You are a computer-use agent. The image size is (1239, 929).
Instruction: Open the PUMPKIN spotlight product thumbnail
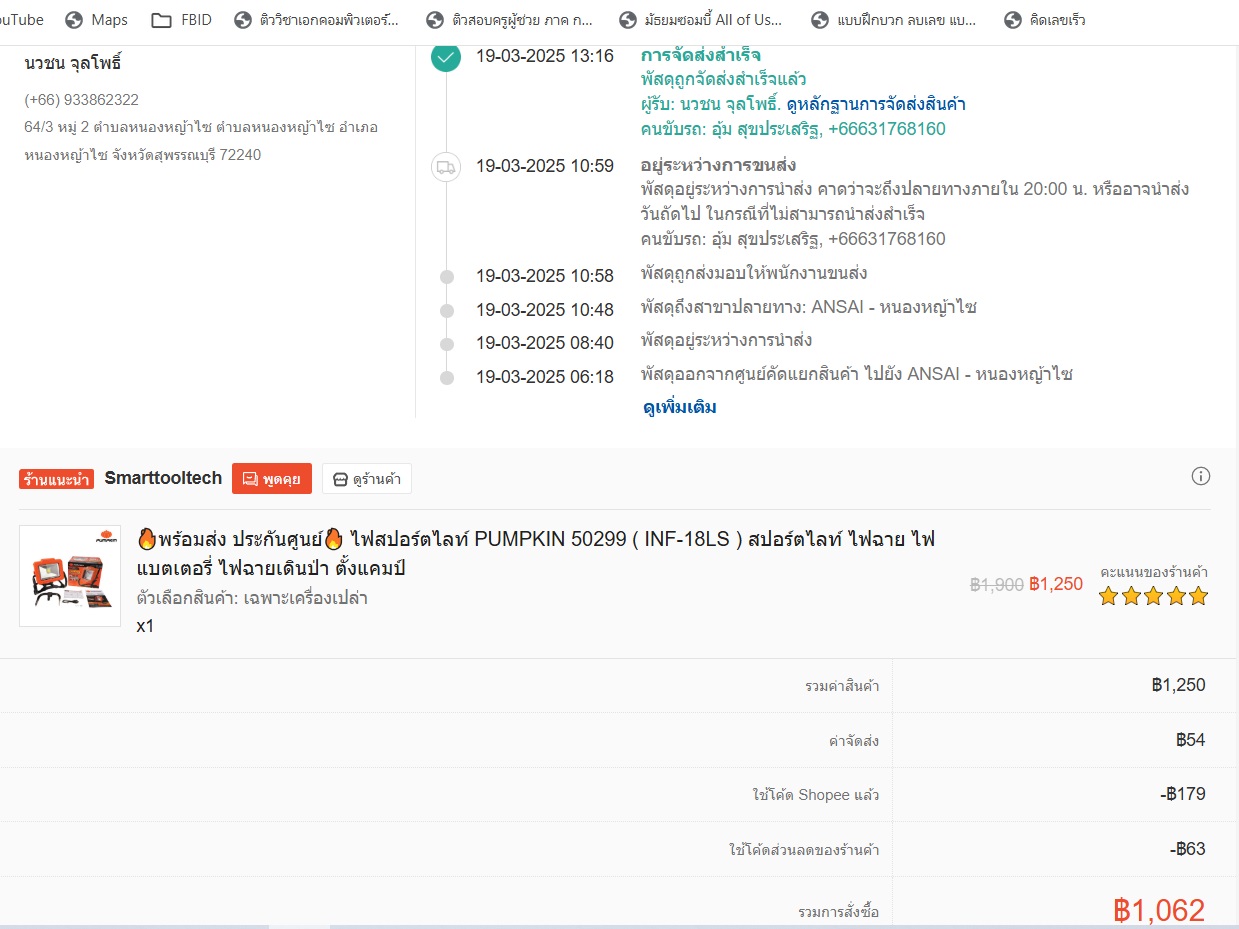coord(70,576)
